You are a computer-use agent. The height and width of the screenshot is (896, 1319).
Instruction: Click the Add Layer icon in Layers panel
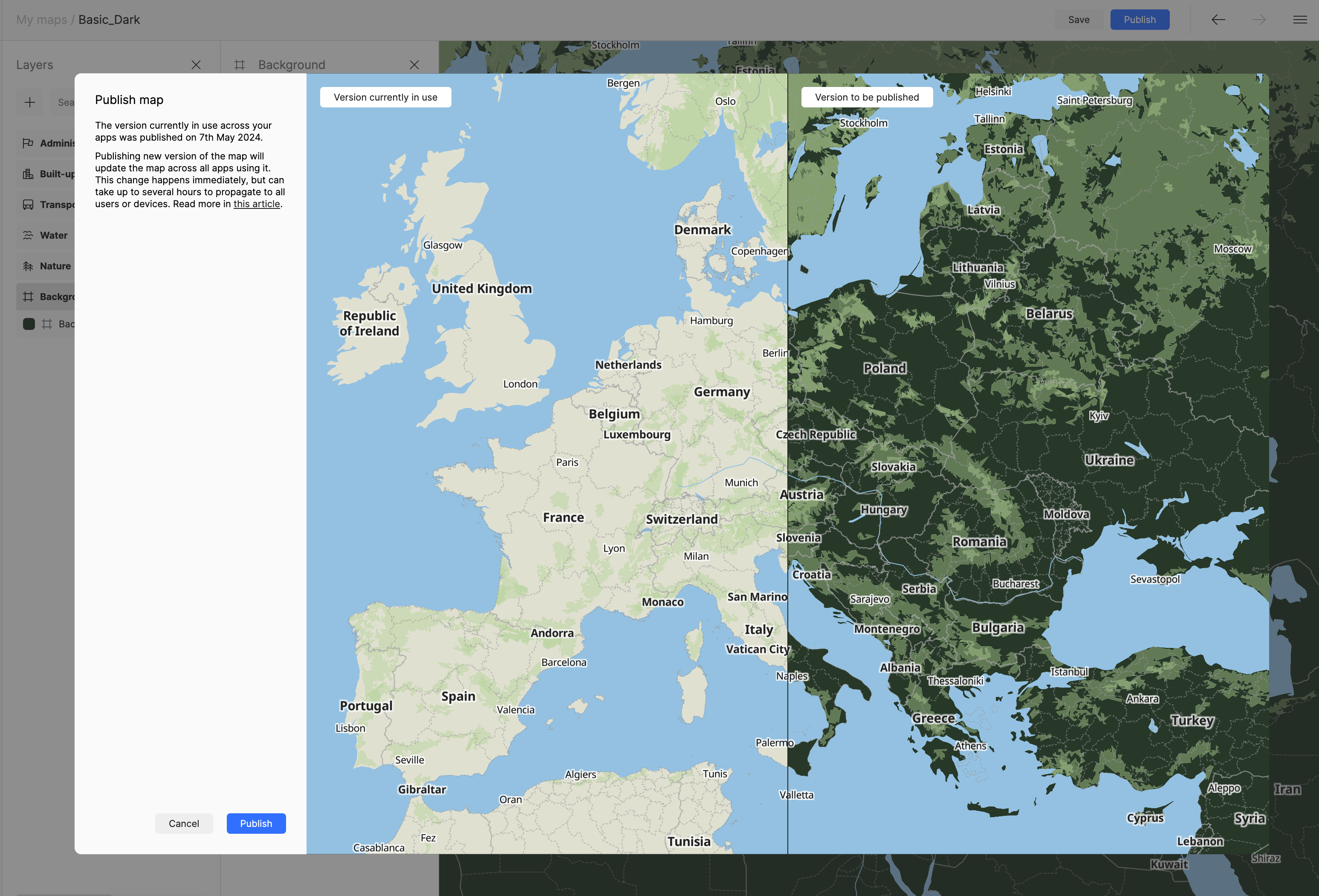coord(29,102)
